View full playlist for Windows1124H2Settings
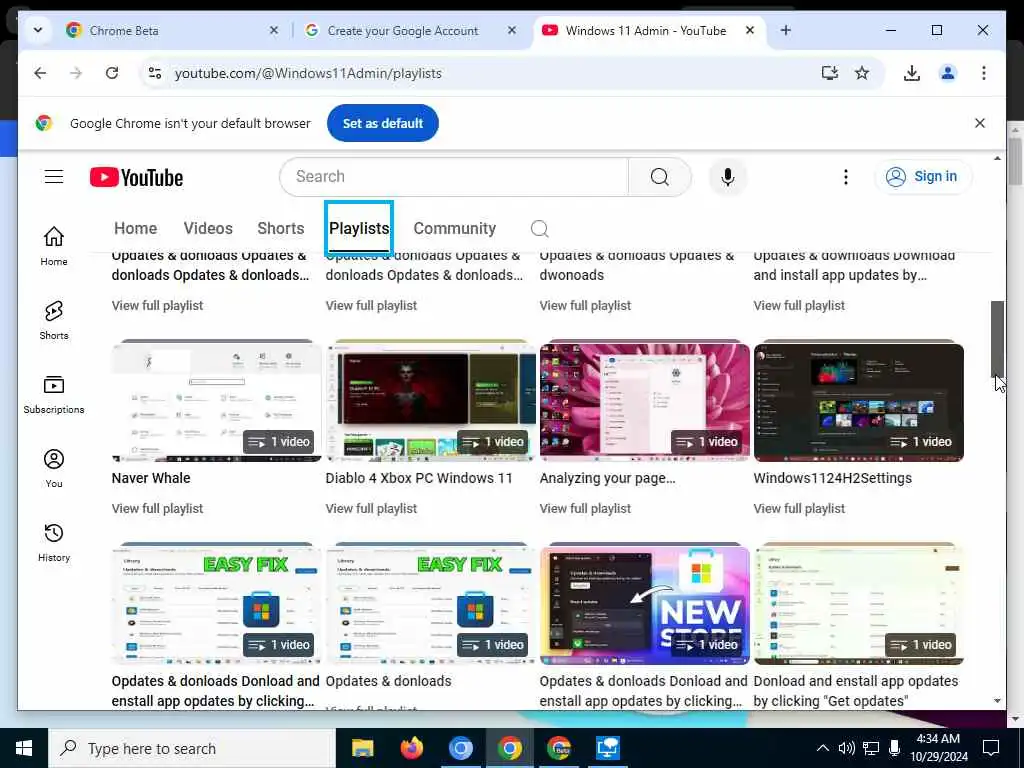This screenshot has height=768, width=1024. 799,508
